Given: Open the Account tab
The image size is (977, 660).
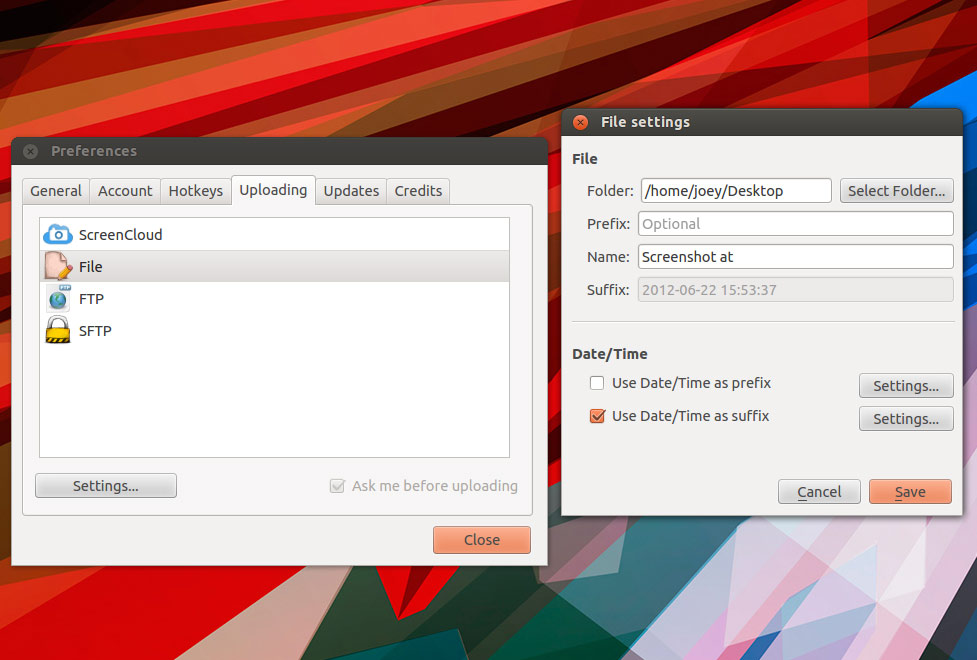Looking at the screenshot, I should coord(125,191).
